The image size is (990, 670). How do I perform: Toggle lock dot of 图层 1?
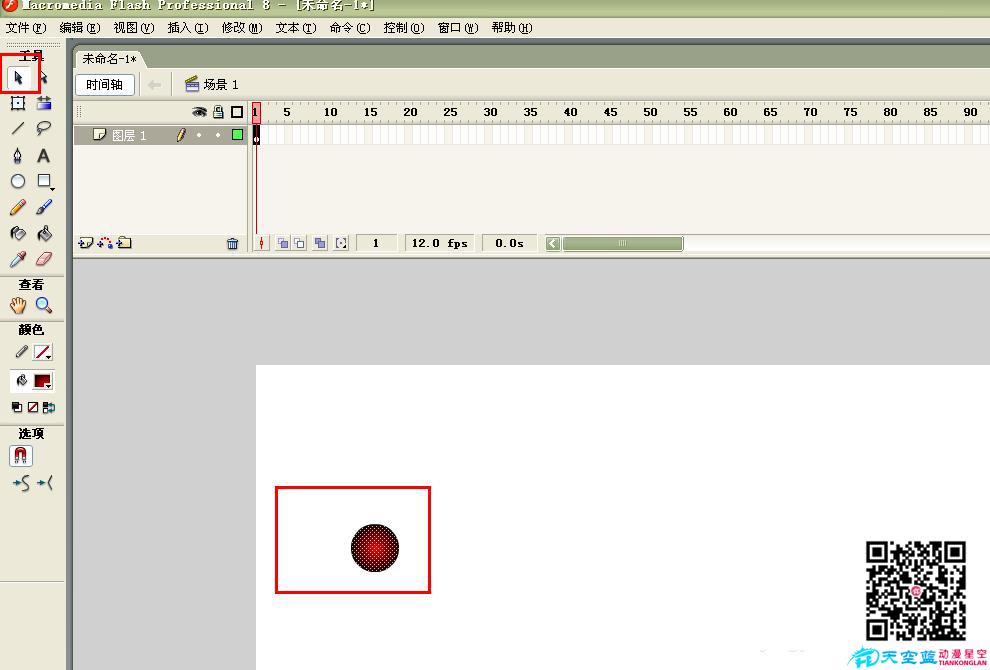pos(218,135)
